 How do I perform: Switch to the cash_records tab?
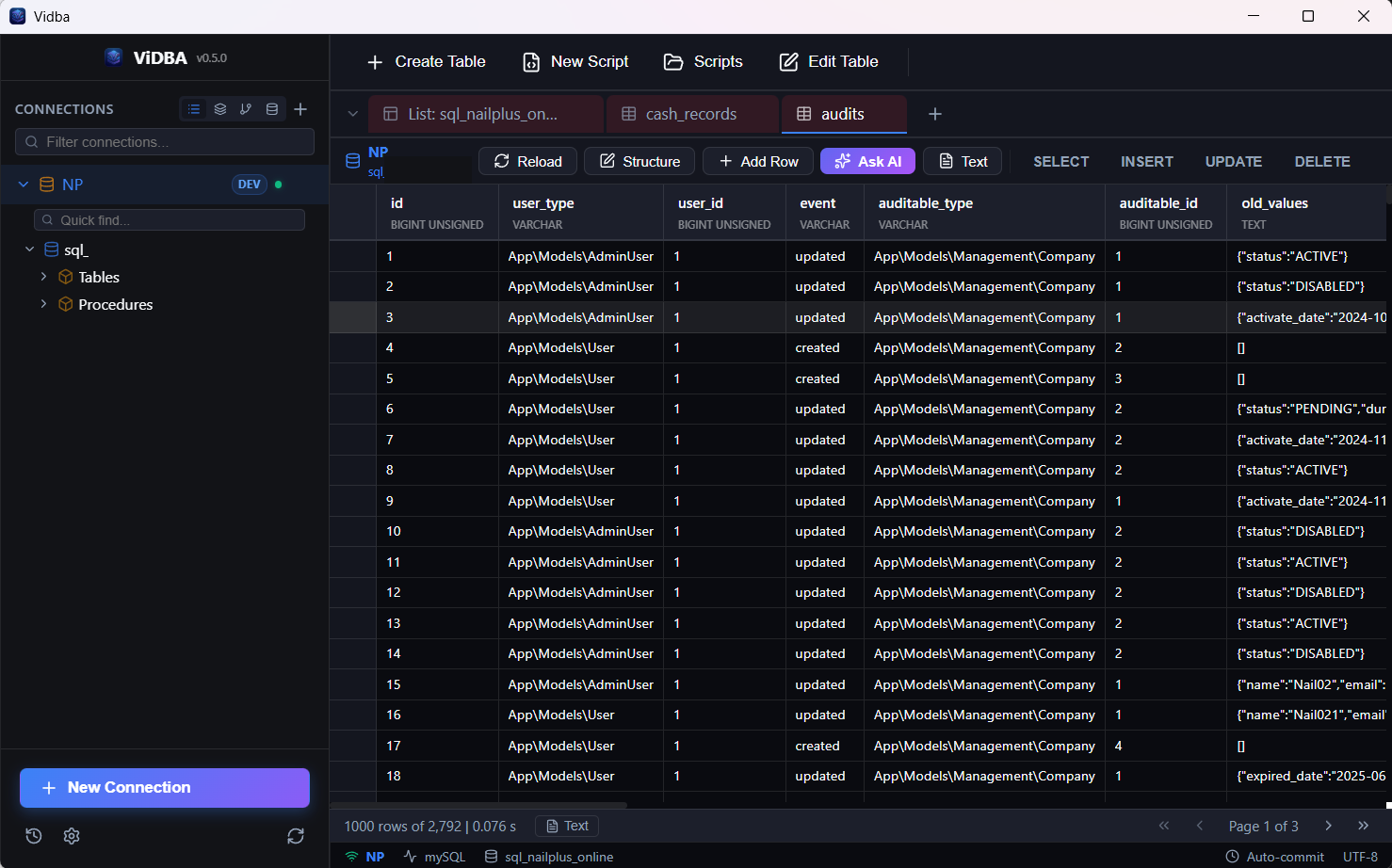tap(692, 114)
